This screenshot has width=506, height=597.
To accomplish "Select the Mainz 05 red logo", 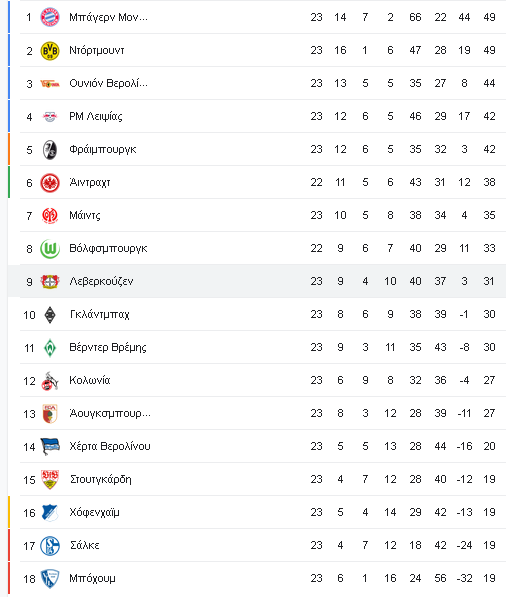I will coord(50,215).
